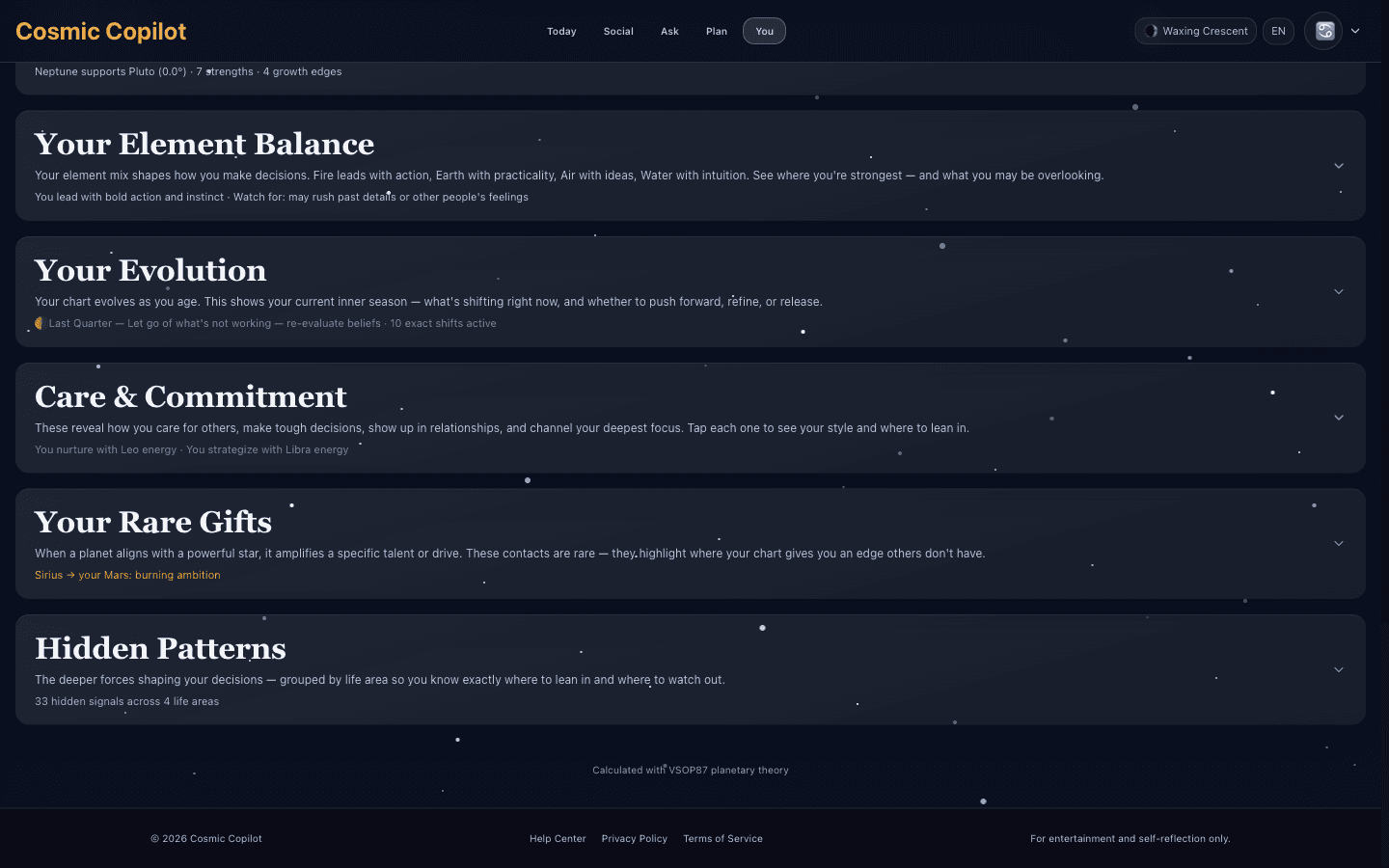
Task: Expand Care & Commitment chevron
Action: point(1339,418)
